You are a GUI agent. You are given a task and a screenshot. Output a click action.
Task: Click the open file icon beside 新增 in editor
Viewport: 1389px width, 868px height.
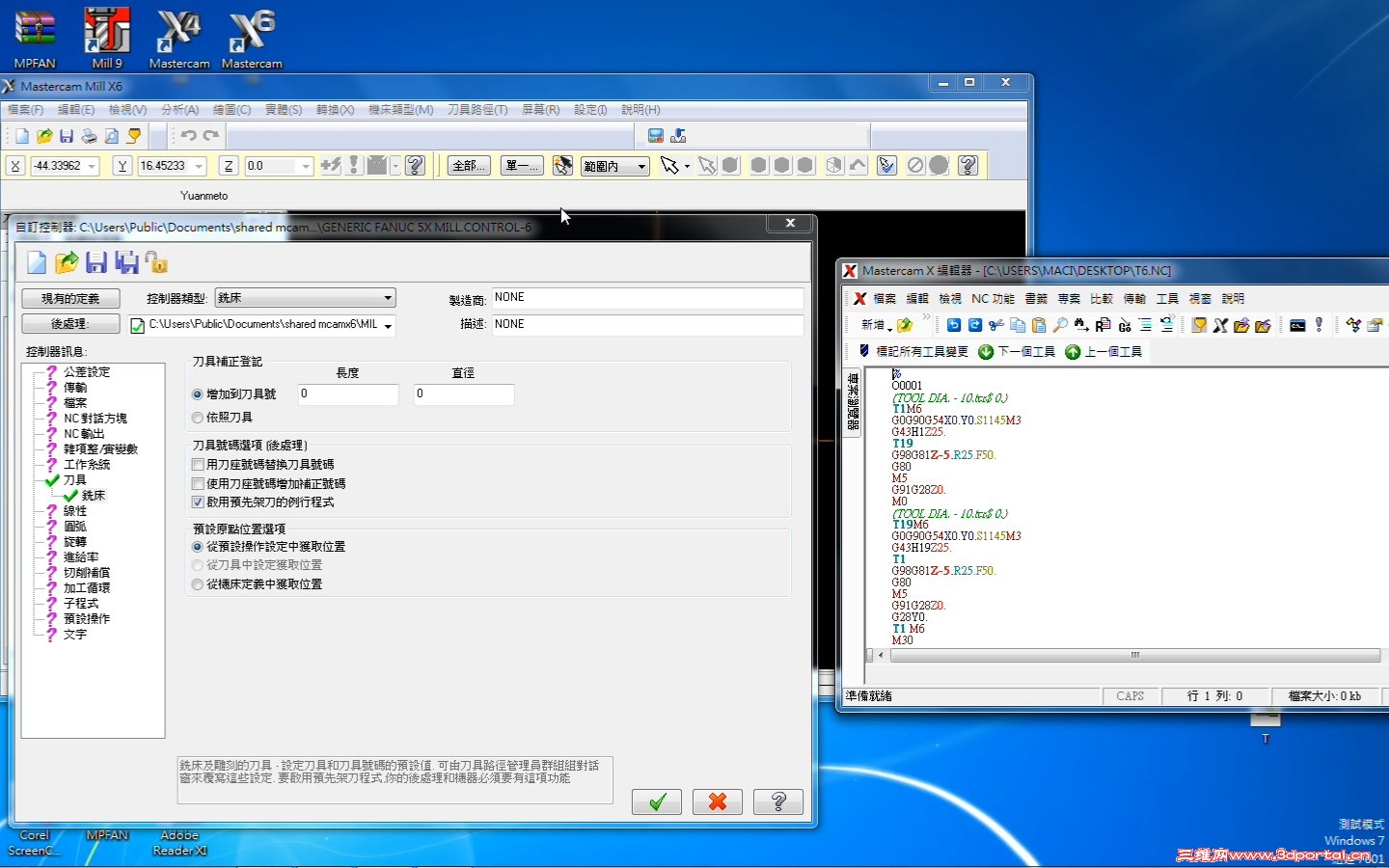point(905,325)
